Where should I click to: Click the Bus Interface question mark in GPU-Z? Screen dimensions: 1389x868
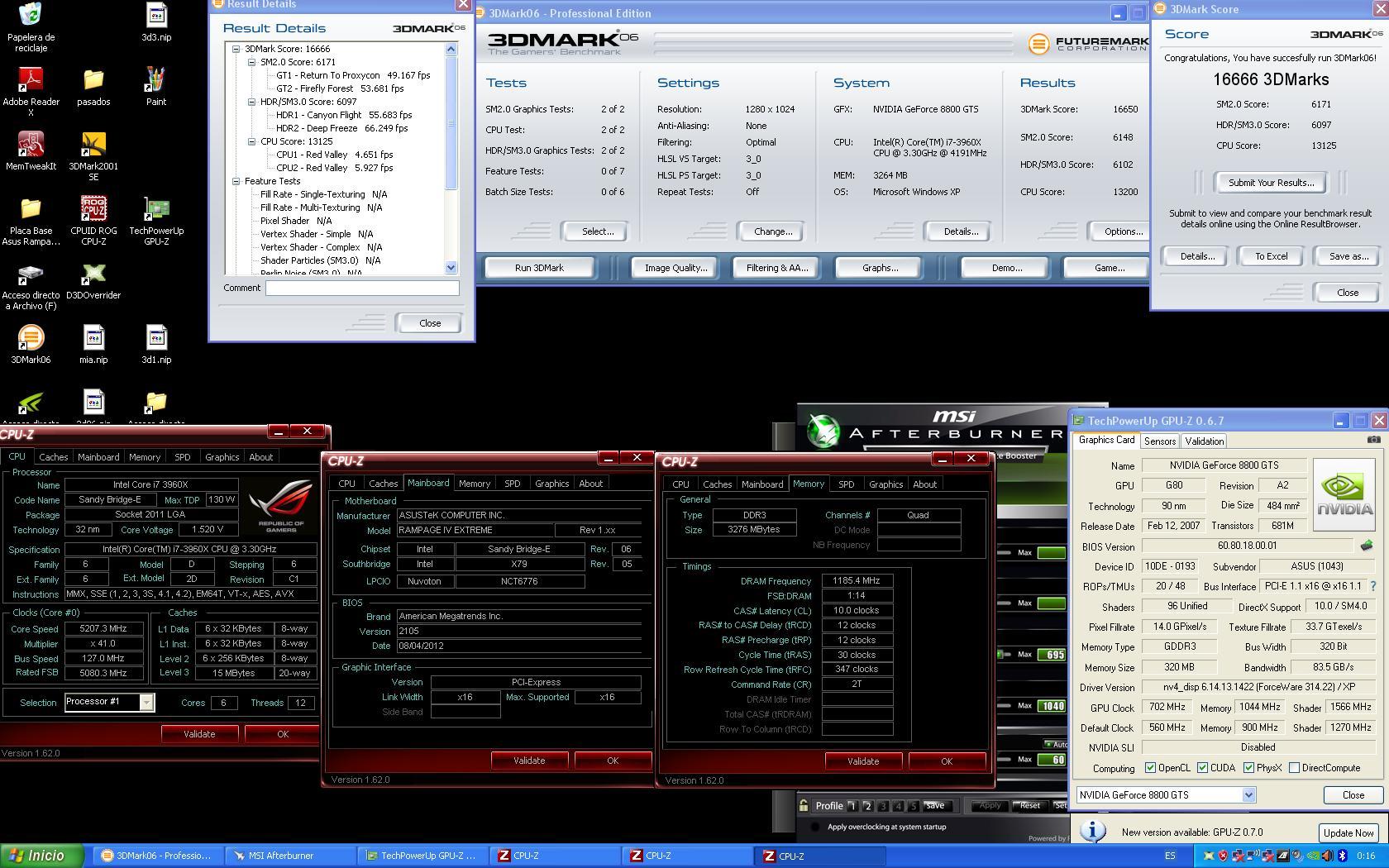coord(1373,586)
